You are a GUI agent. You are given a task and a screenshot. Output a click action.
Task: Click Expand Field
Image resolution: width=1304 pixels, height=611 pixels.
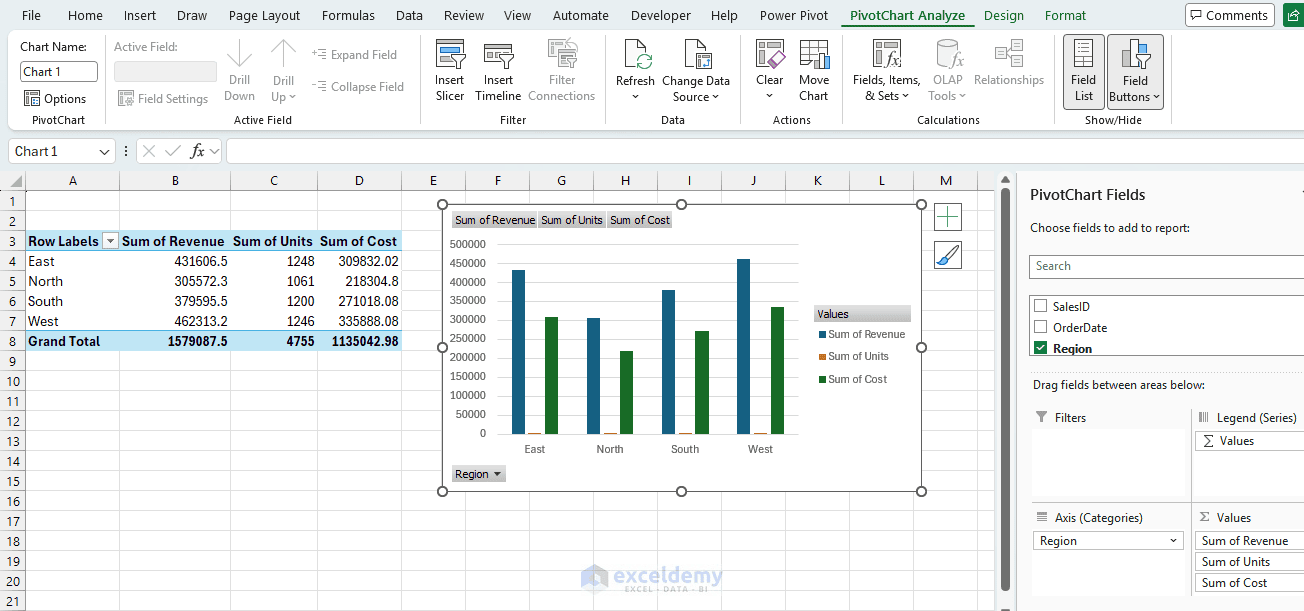click(x=354, y=55)
